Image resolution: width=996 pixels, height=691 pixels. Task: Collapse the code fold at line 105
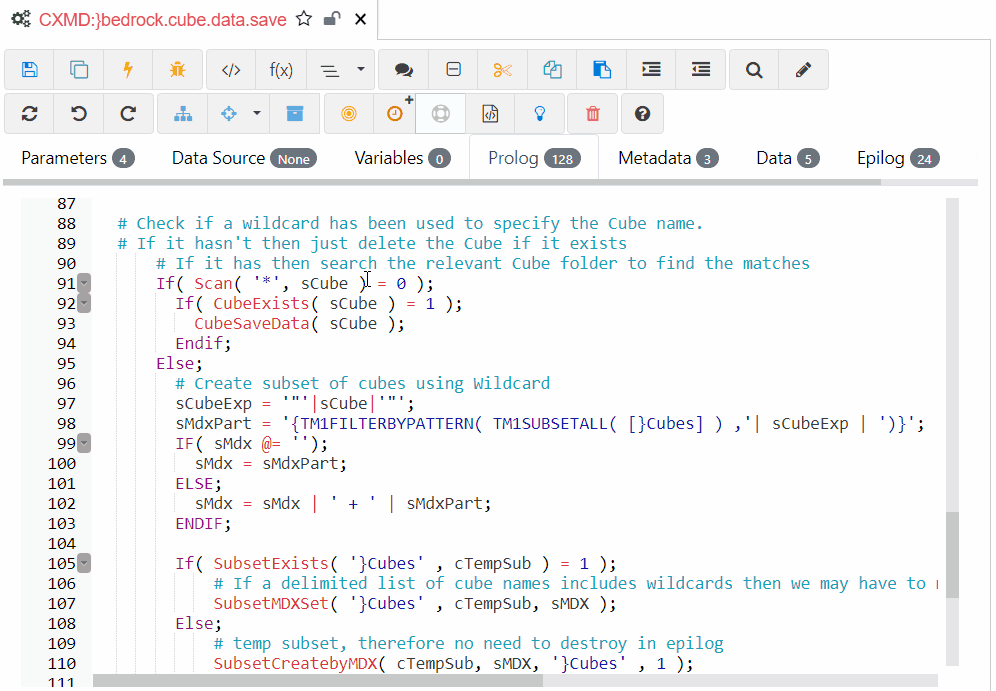[x=84, y=564]
